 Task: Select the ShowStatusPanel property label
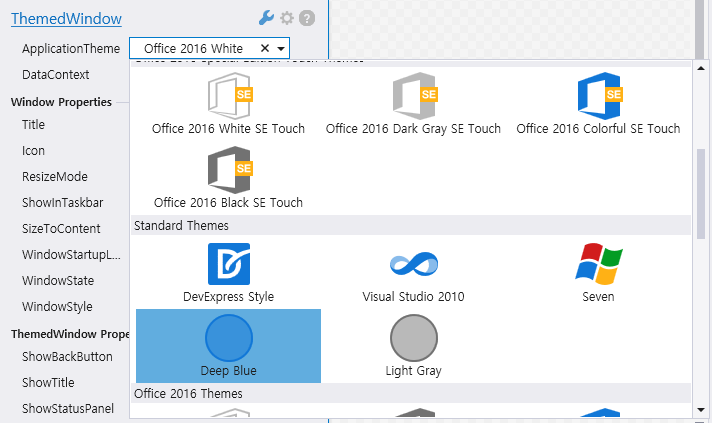68,408
